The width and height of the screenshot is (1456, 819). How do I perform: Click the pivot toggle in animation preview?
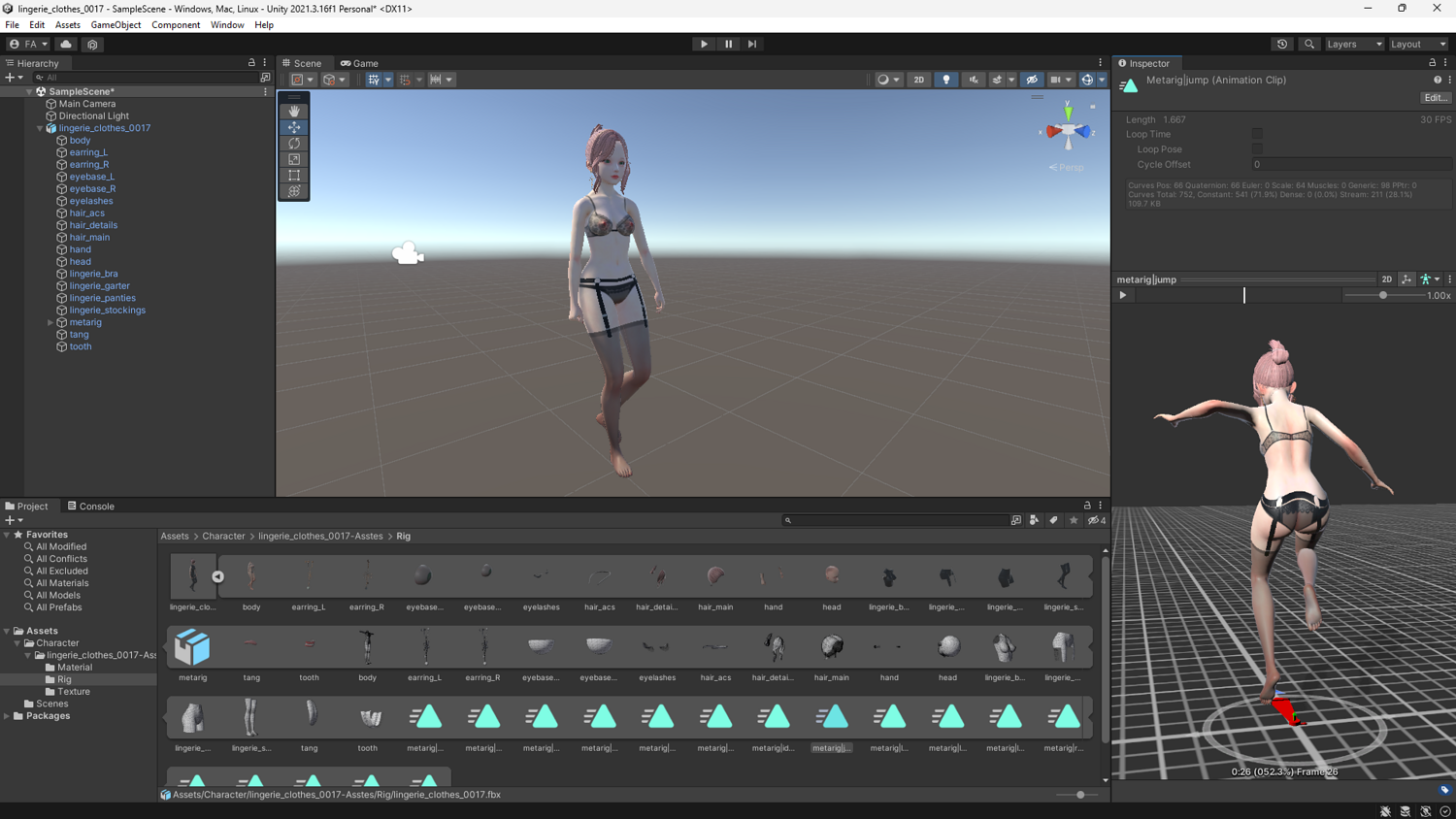click(1406, 279)
